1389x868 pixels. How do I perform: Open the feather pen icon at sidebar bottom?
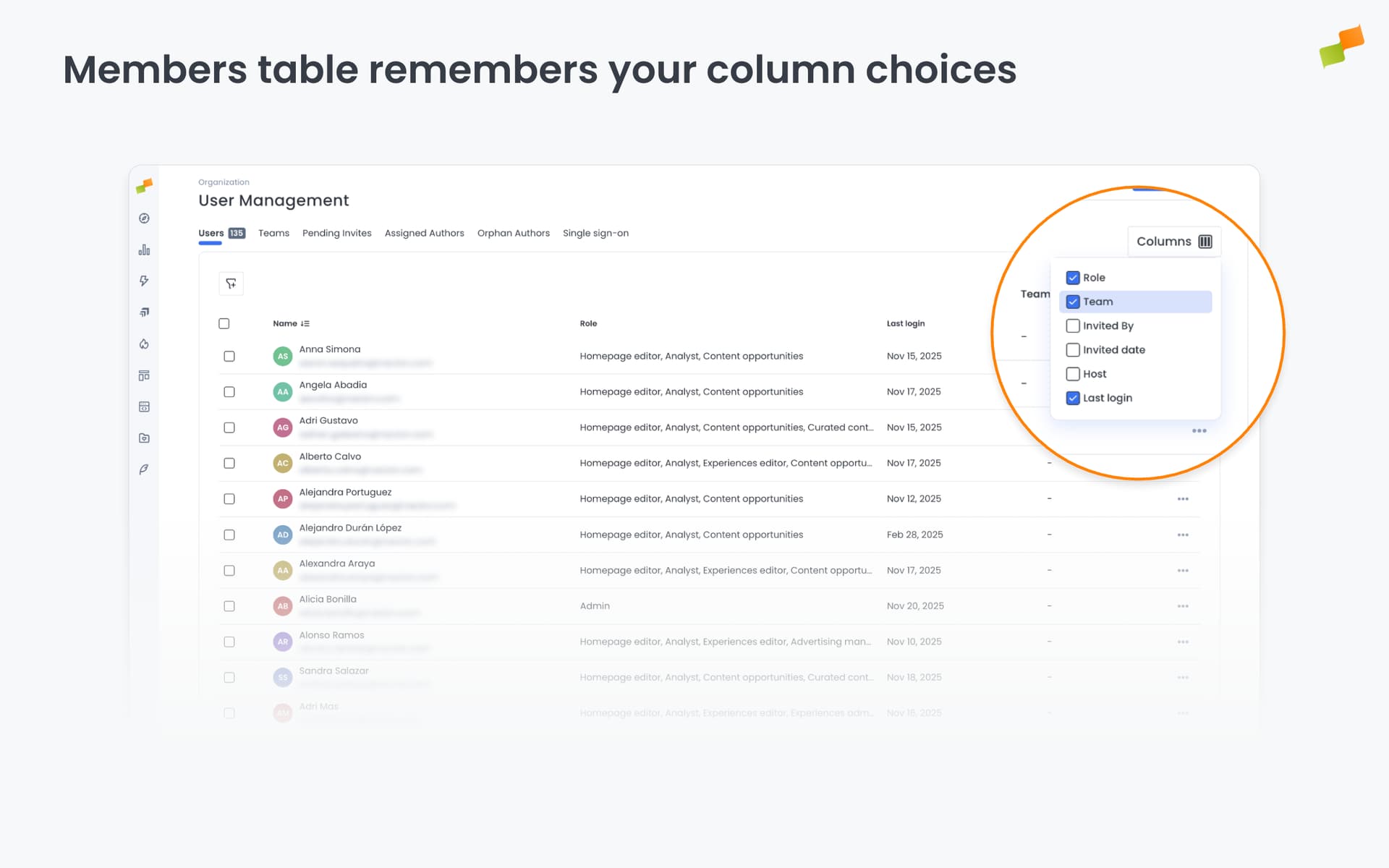point(144,469)
